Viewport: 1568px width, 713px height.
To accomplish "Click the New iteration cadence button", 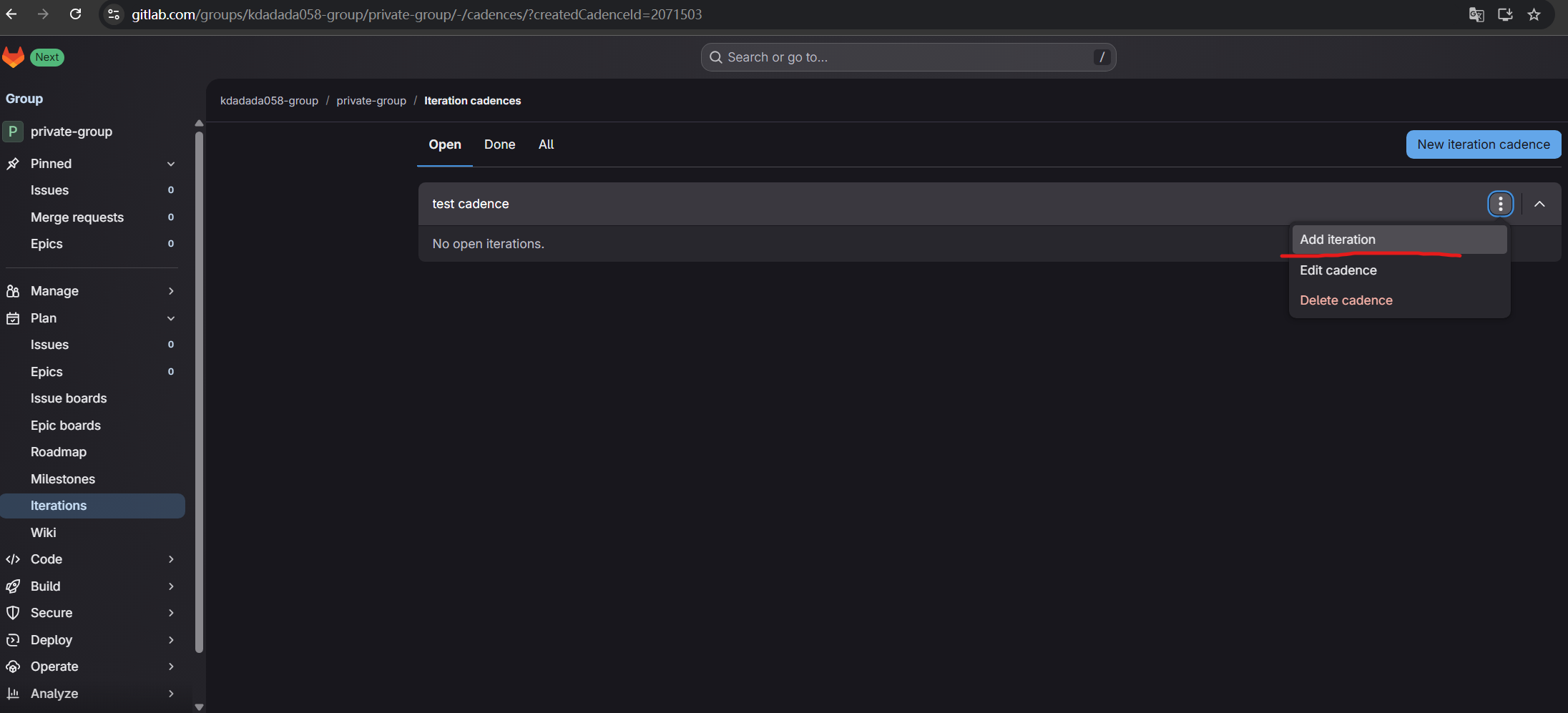I will pos(1483,144).
